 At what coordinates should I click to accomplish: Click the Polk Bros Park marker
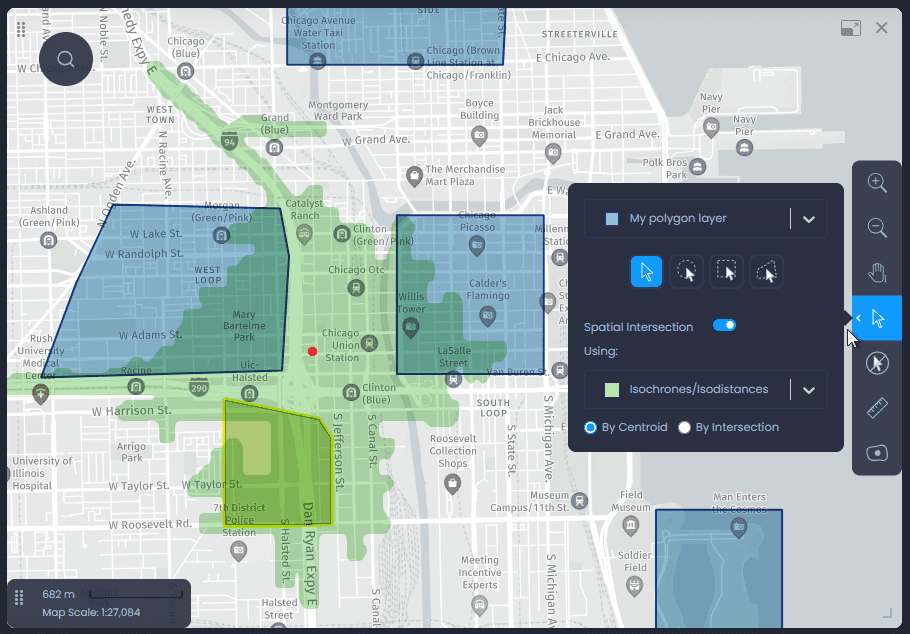698,167
